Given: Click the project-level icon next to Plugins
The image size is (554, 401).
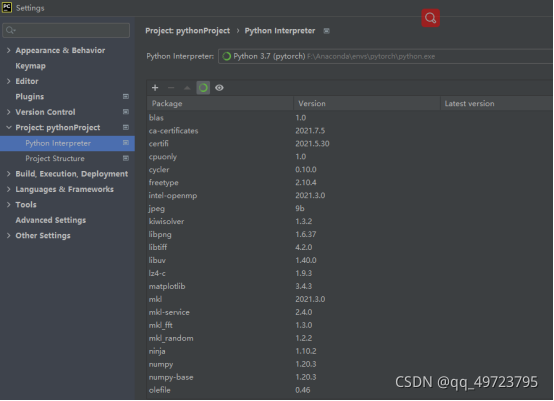Looking at the screenshot, I should click(x=125, y=96).
